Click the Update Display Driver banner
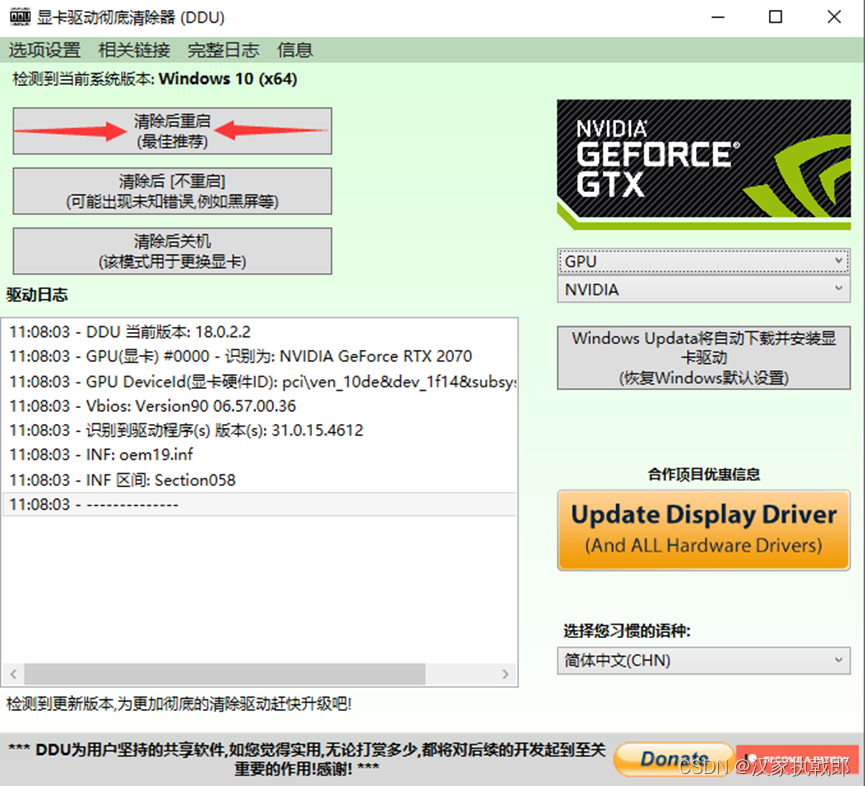The height and width of the screenshot is (786, 865). (x=703, y=530)
